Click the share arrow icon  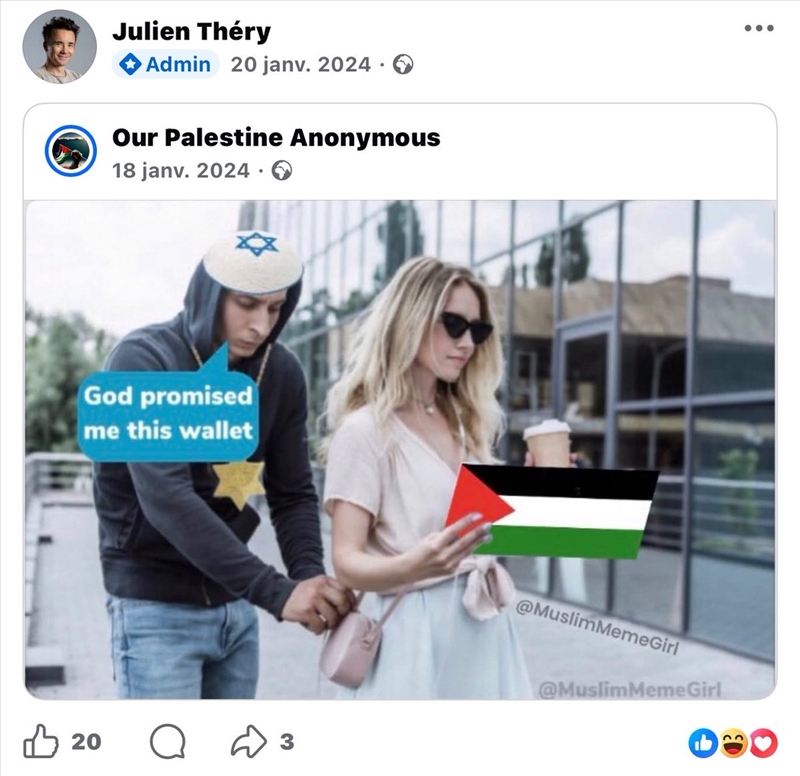point(248,741)
